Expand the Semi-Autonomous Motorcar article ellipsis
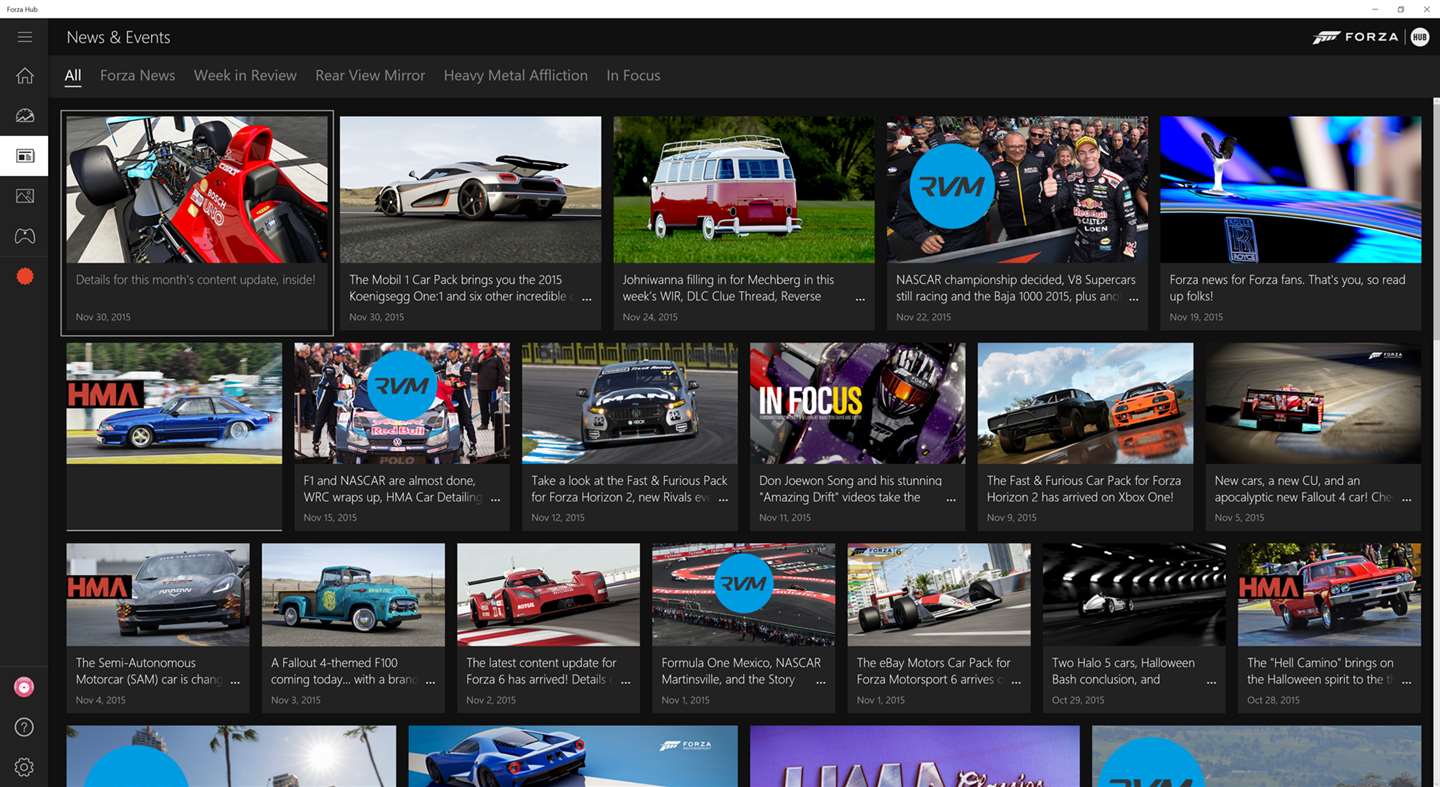The width and height of the screenshot is (1440, 787). (235, 681)
